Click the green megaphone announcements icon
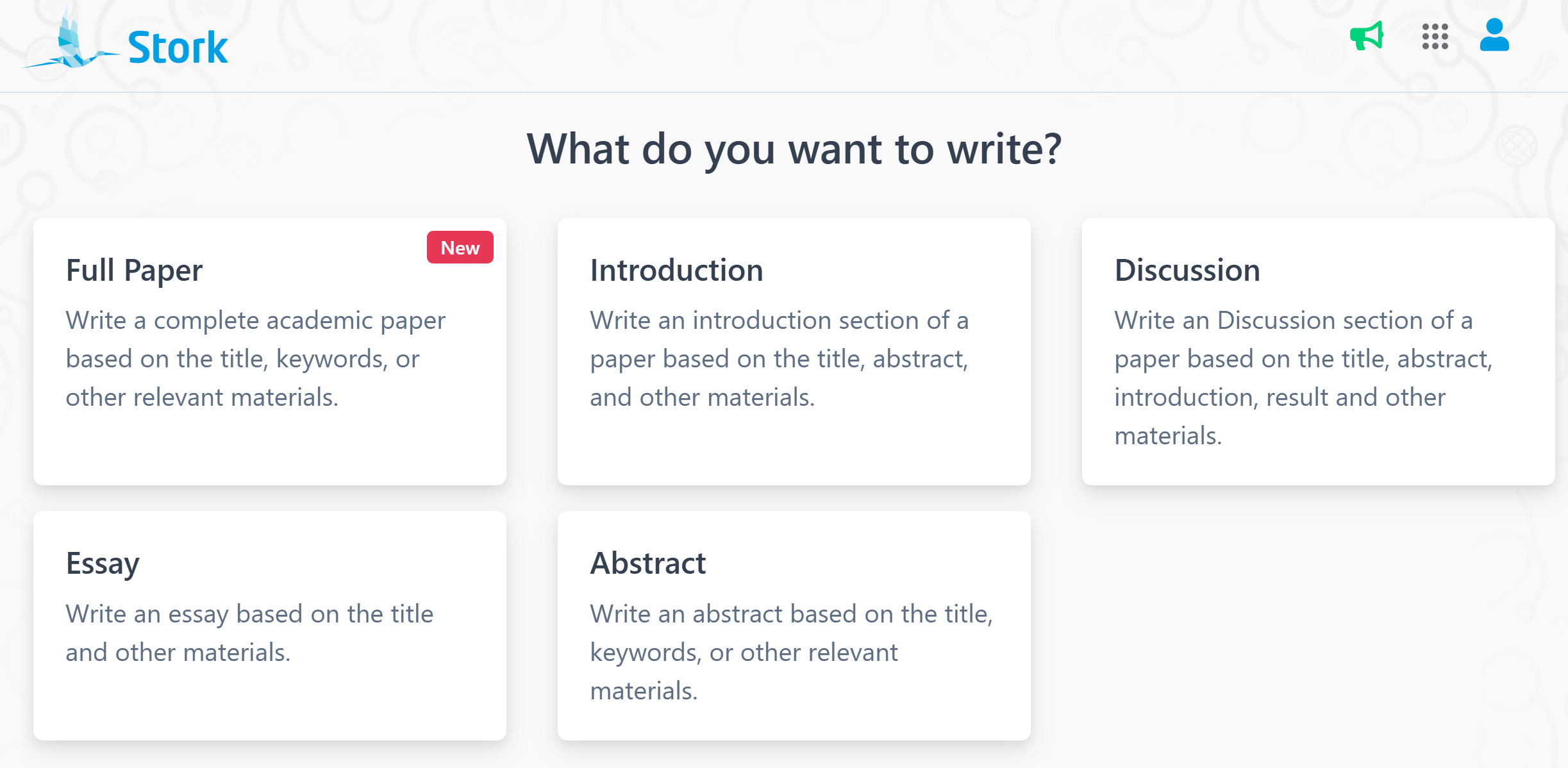The image size is (1568, 768). [x=1366, y=37]
